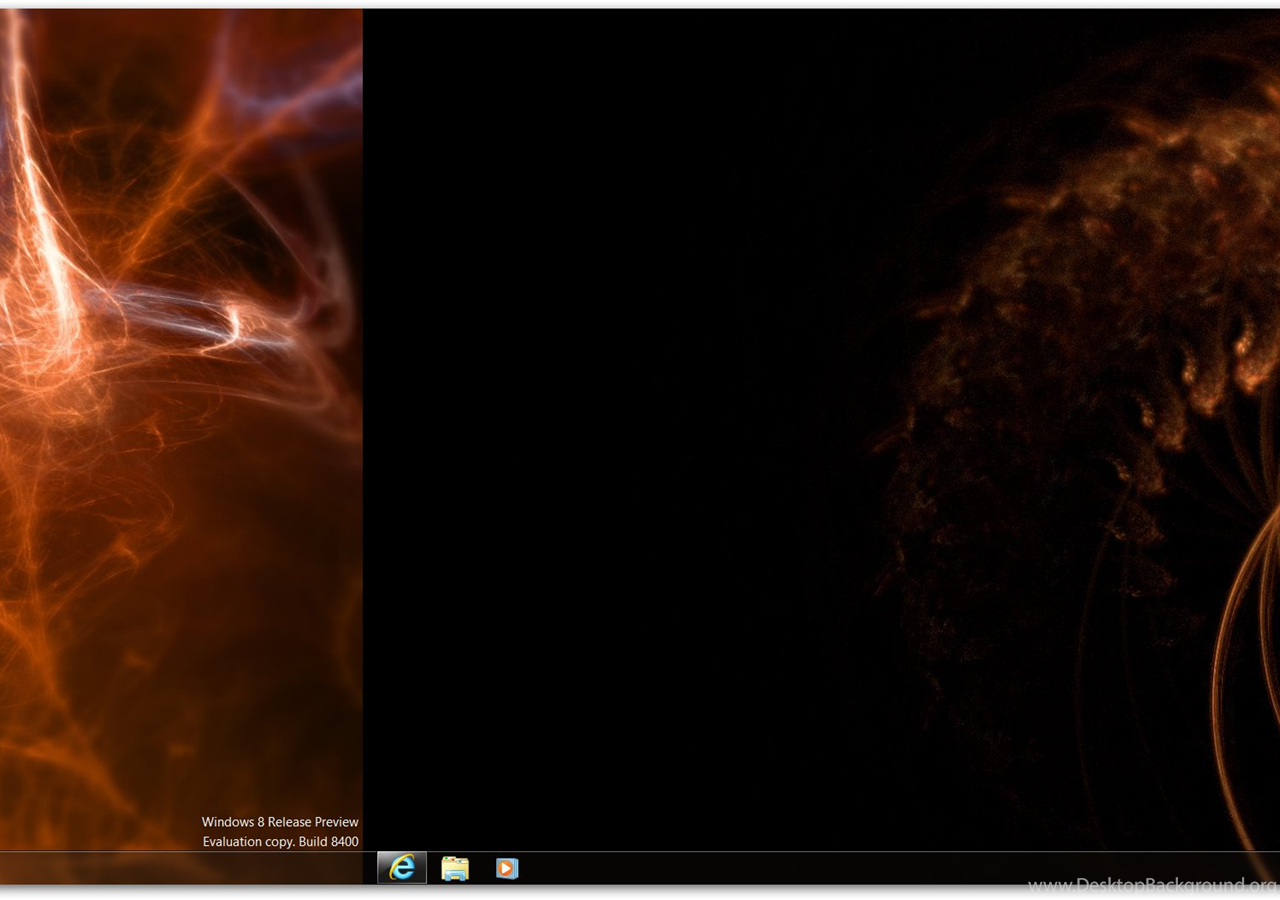This screenshot has height=900, width=1280.
Task: Select the highlighted Internet Explorer taskbar button
Action: [402, 868]
